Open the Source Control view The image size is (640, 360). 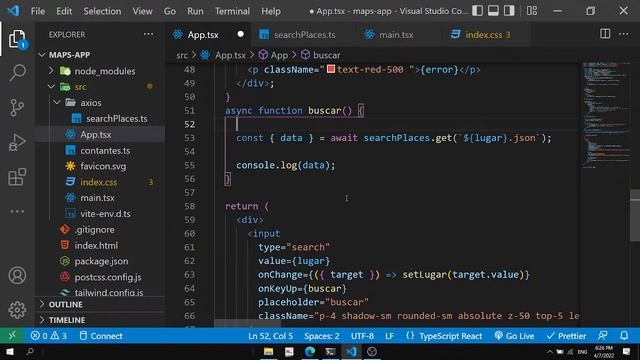[17, 108]
